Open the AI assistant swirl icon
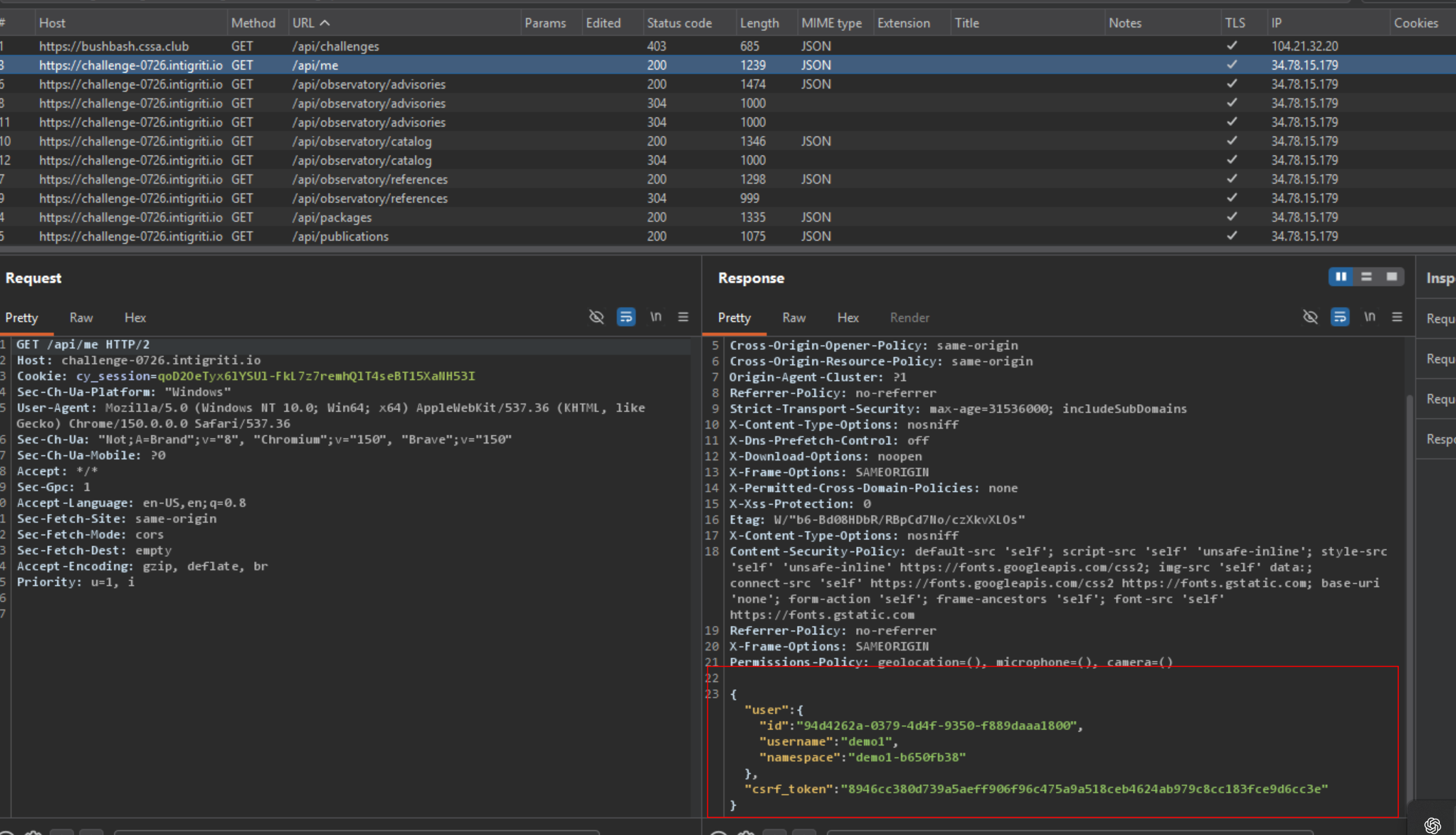The width and height of the screenshot is (1456, 835). click(x=1433, y=824)
